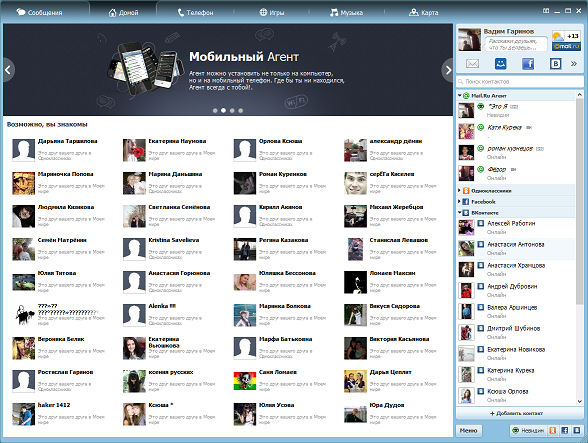Focus the Поиск контактов search field
This screenshot has width=588, height=443.
tap(519, 81)
